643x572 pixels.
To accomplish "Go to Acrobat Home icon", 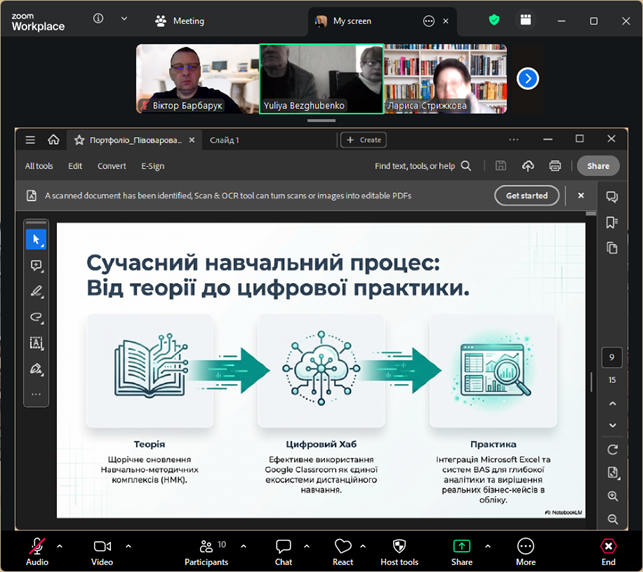I will (53, 140).
